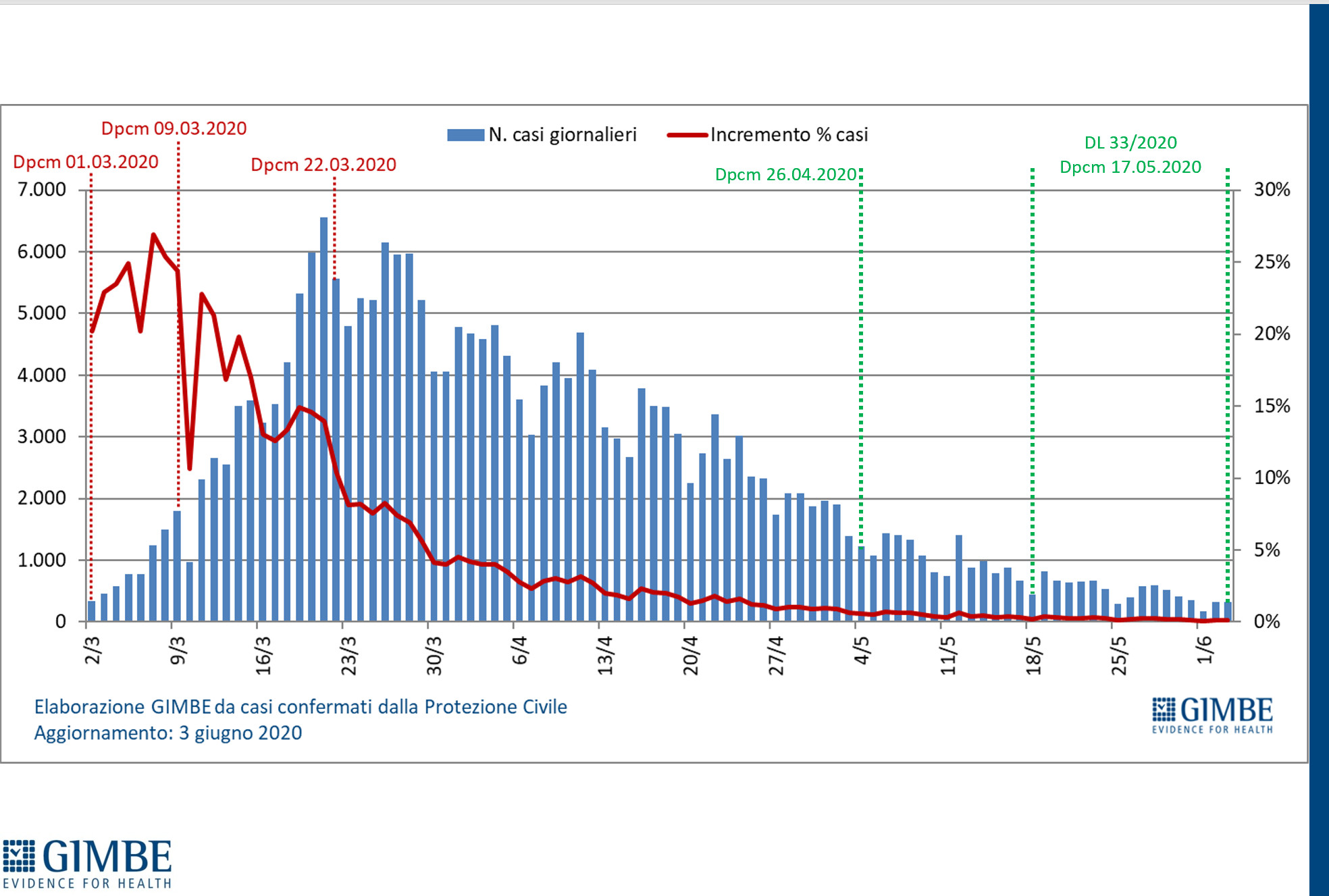Screen dimensions: 1329x896
Task: Click the red legend line for Incremento % casi
Action: (x=687, y=135)
